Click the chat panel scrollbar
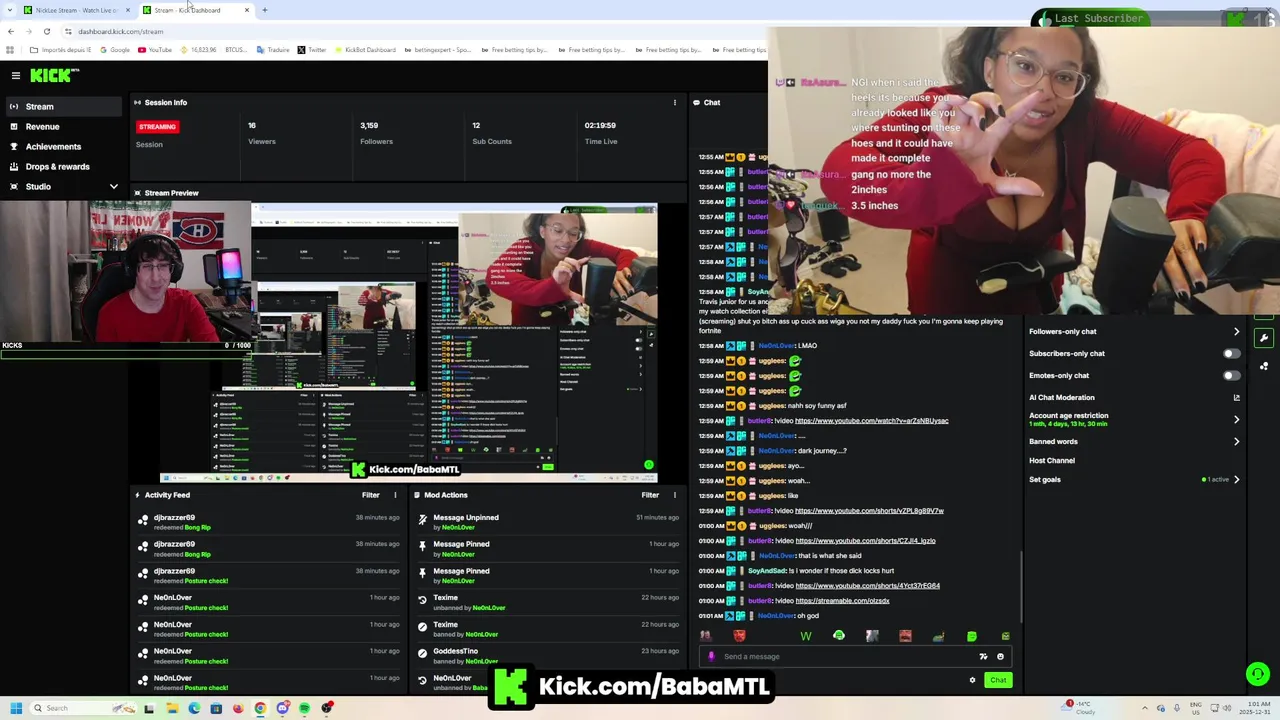 (x=1020, y=585)
